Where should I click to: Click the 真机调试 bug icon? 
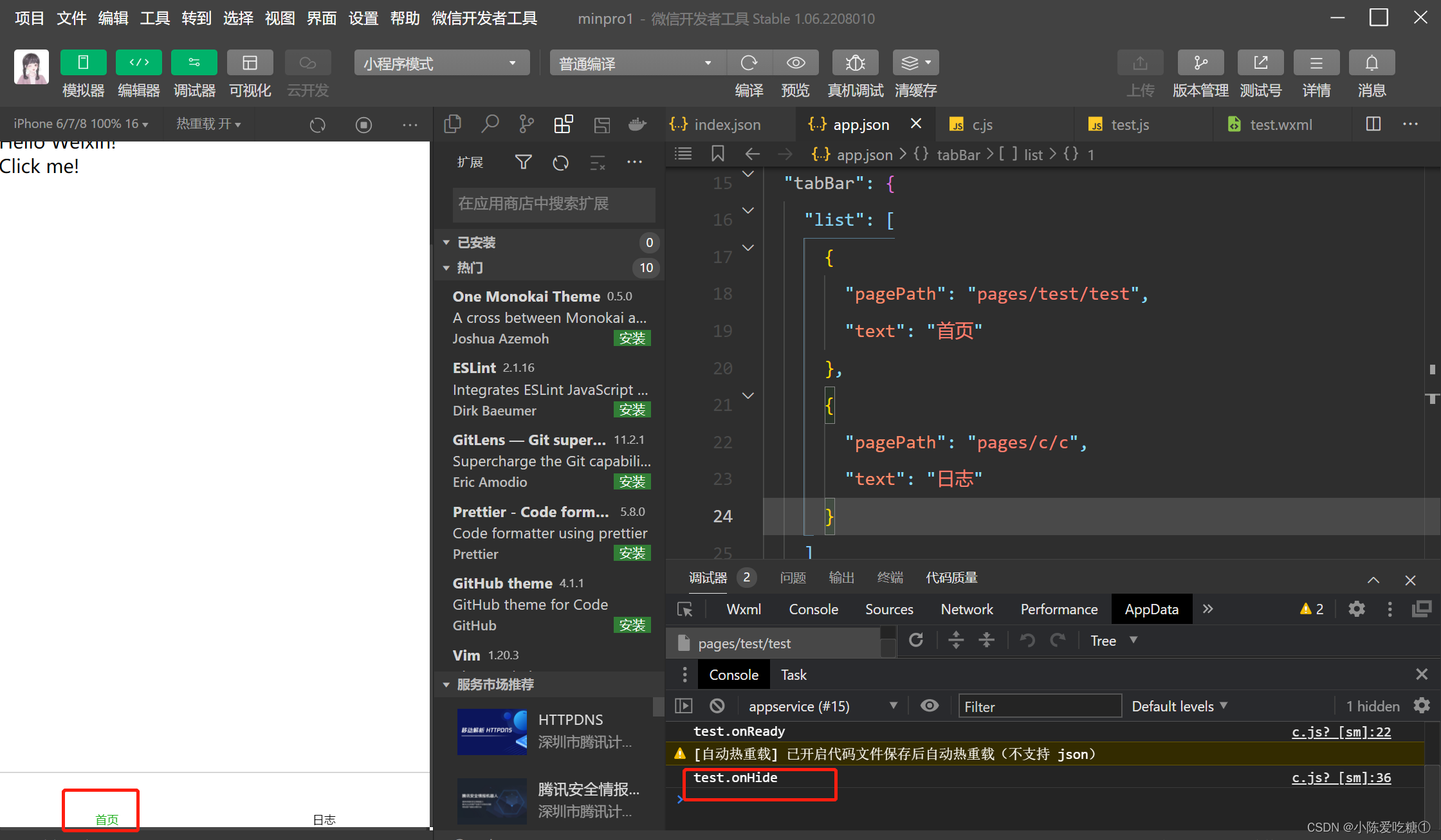coord(855,63)
